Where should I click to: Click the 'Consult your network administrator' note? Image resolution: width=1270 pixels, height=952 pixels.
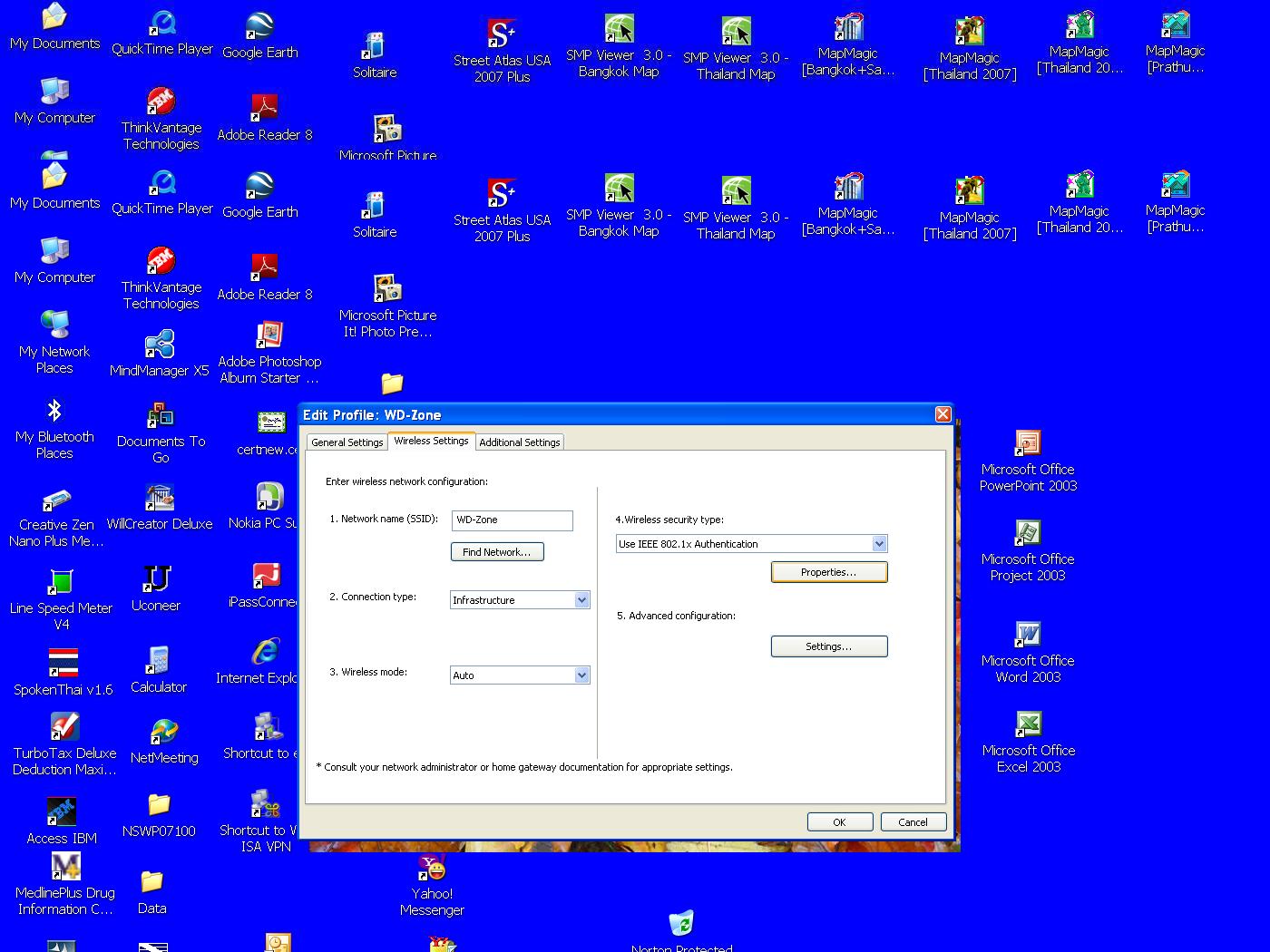tap(524, 767)
